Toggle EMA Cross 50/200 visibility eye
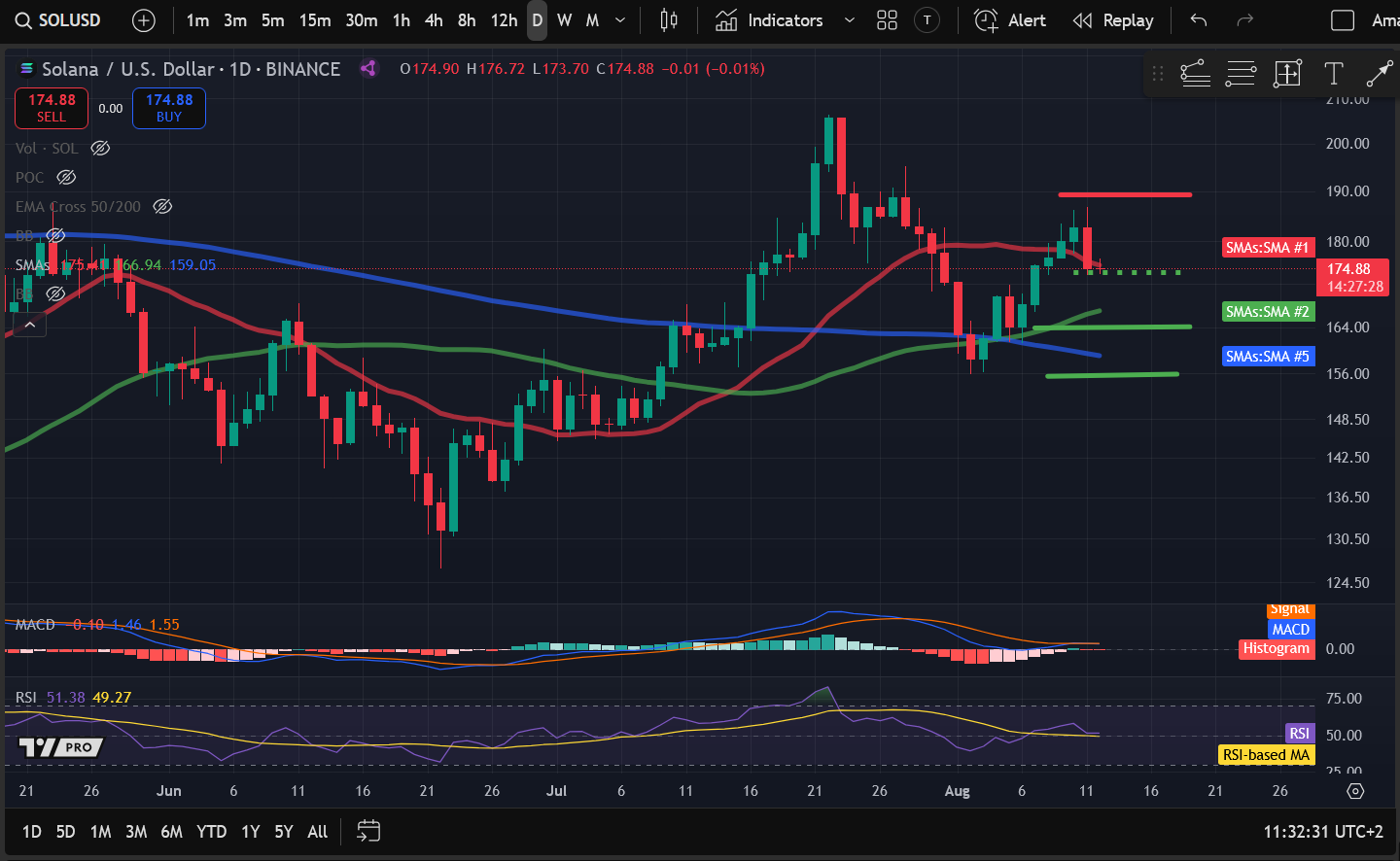1400x861 pixels. [x=162, y=207]
